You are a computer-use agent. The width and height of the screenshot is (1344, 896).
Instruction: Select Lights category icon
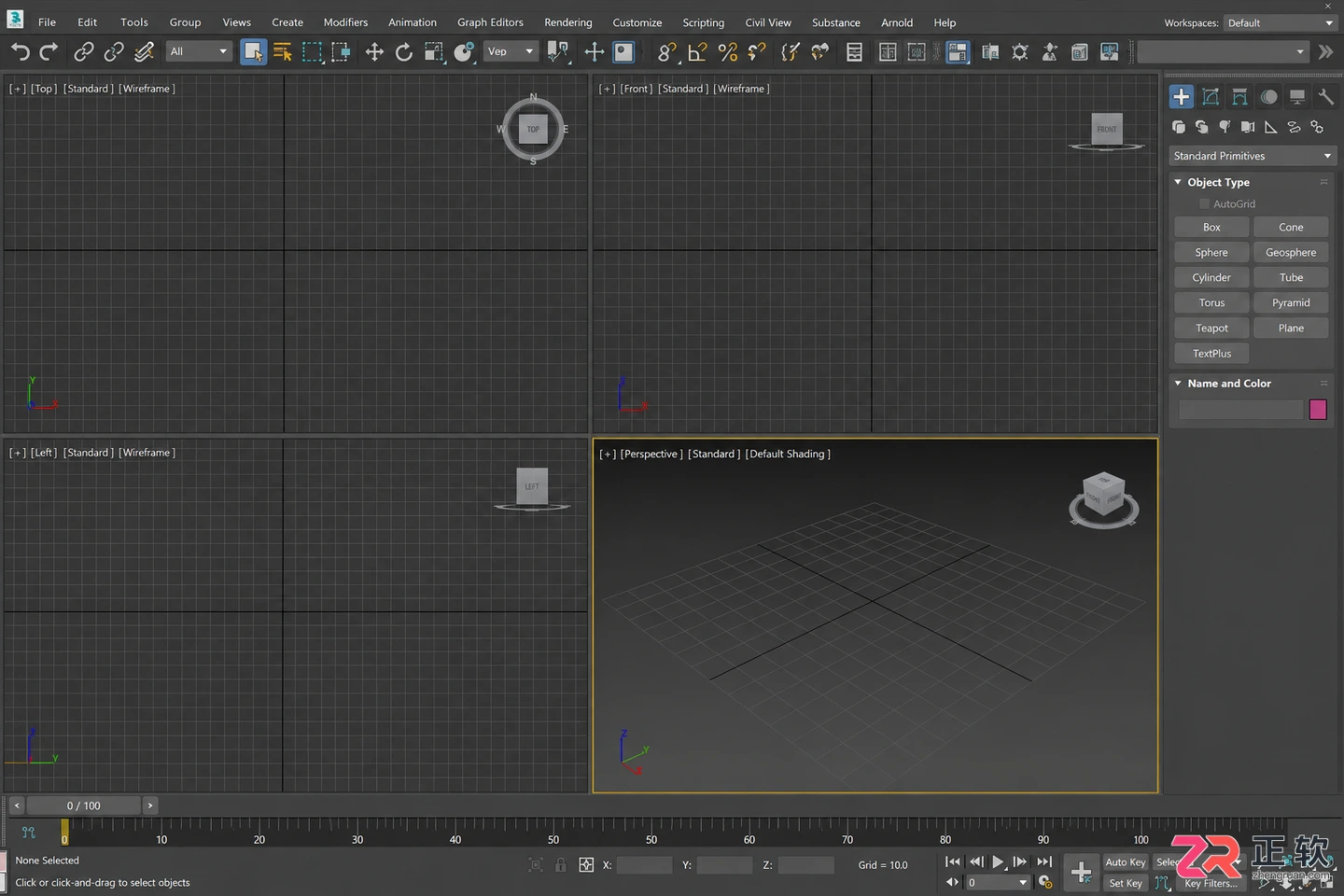coord(1225,127)
